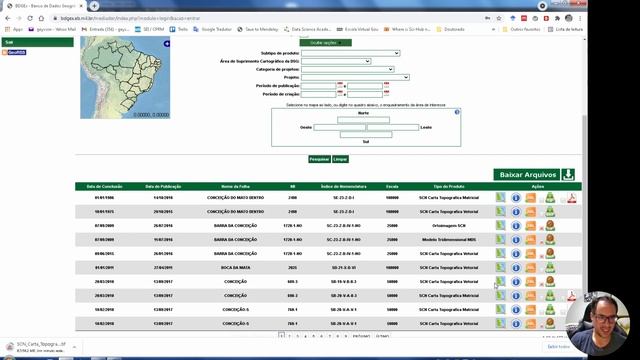Download file of Boca da Mata row
This screenshot has height=360, width=640.
coord(550,267)
